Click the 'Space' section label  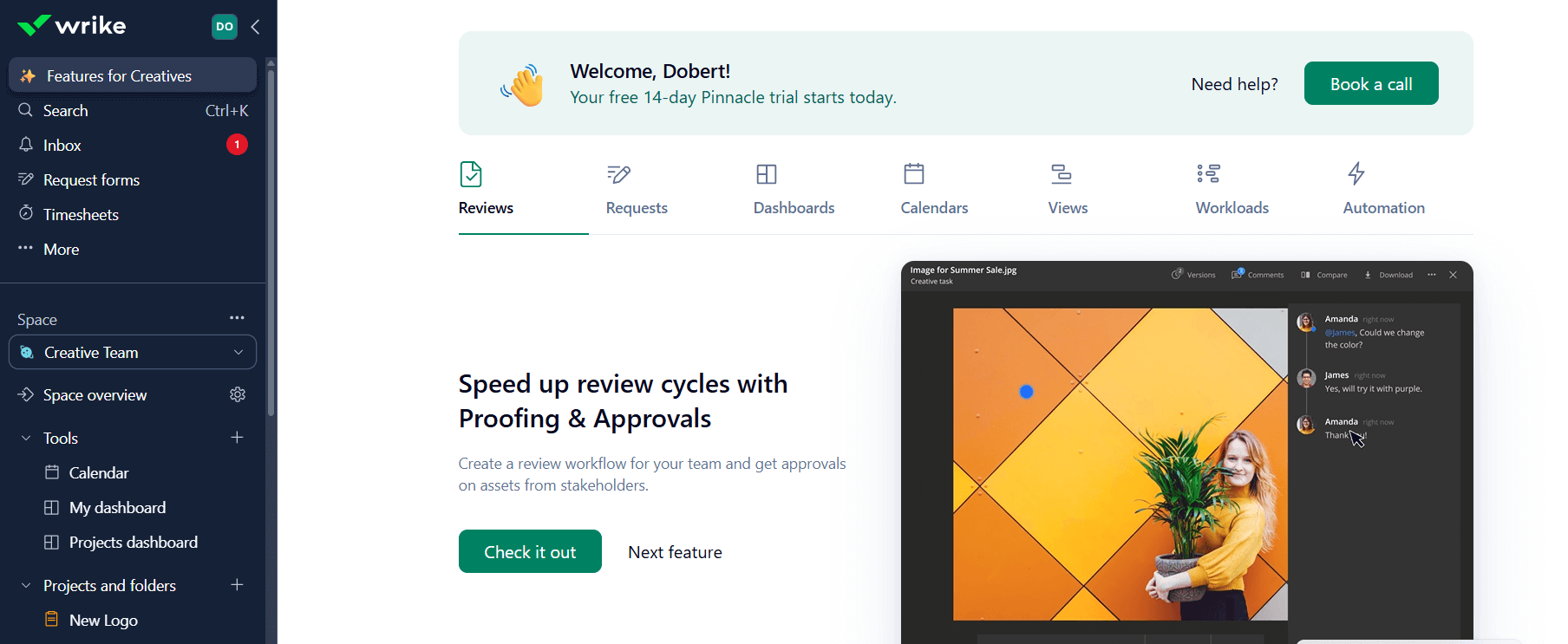point(37,319)
